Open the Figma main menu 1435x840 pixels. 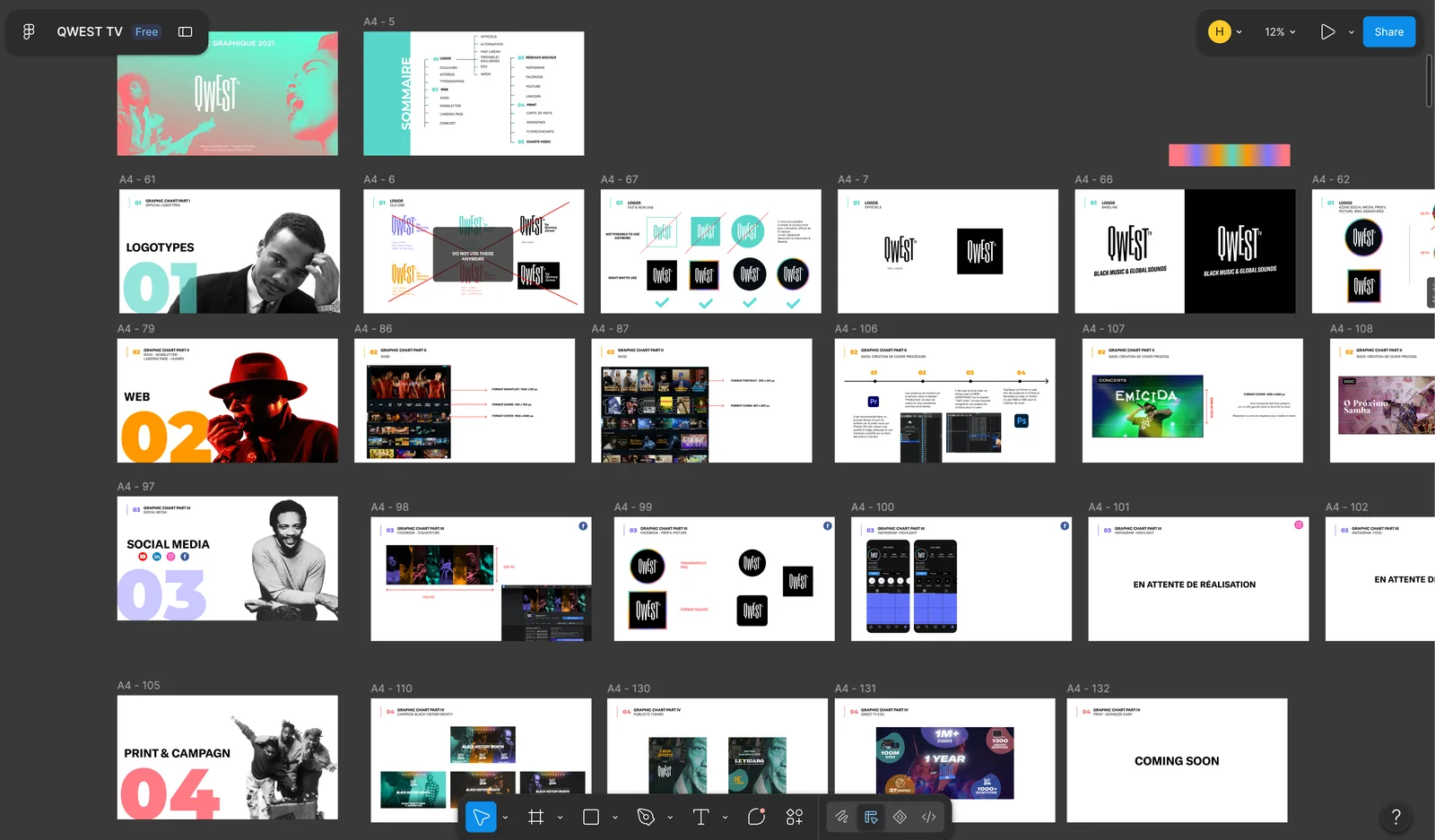click(x=29, y=32)
